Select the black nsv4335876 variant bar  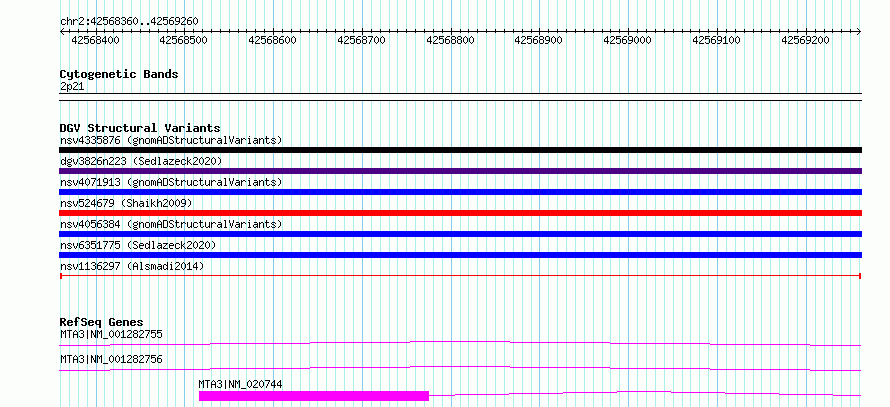point(460,150)
